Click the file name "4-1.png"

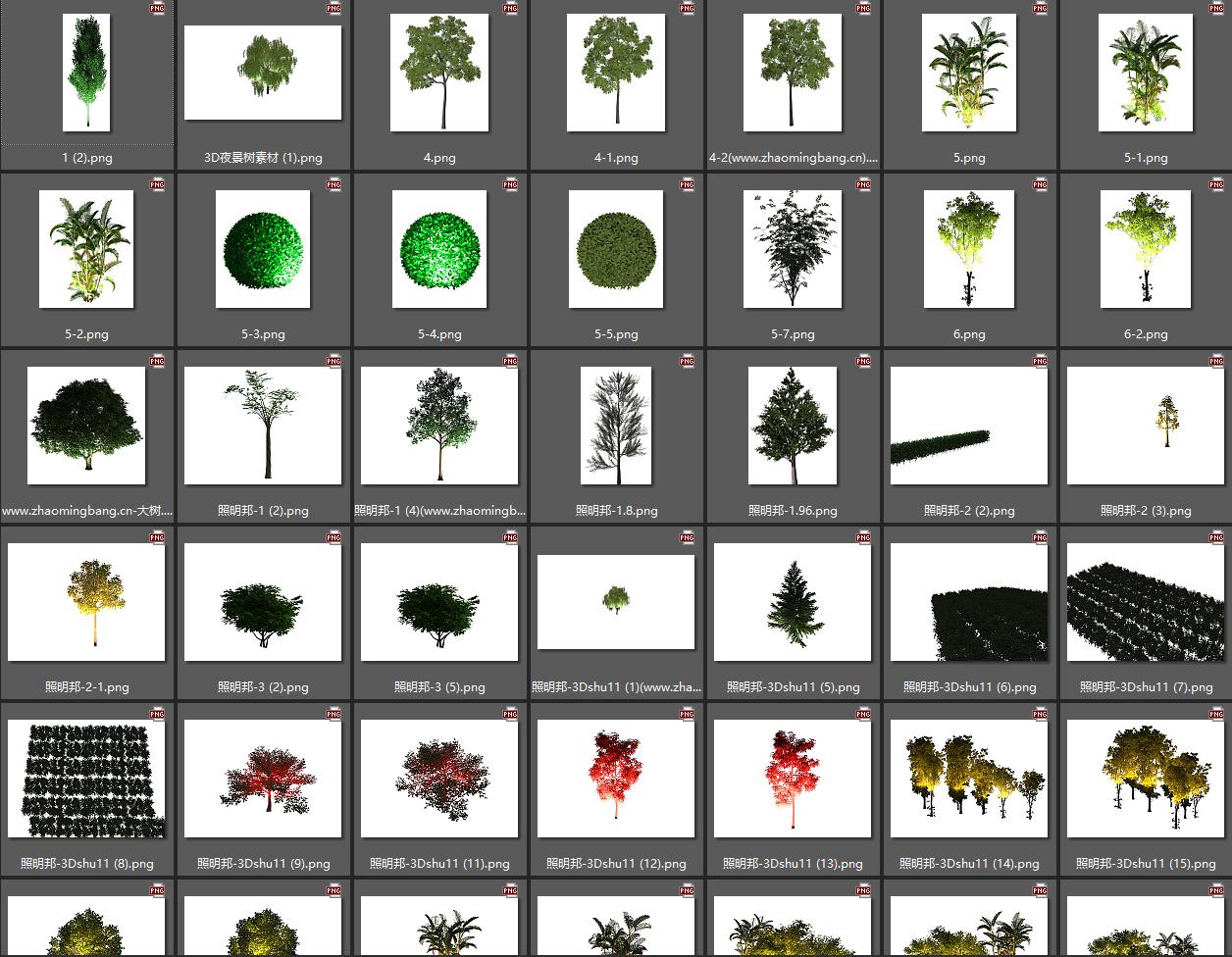point(616,158)
